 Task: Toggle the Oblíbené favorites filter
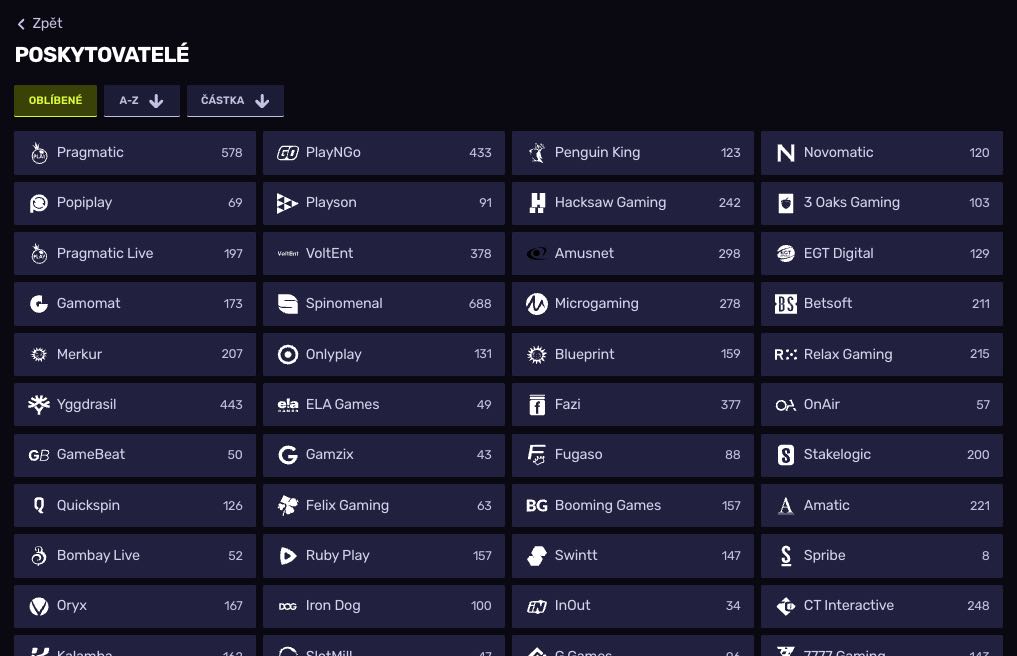pos(55,101)
